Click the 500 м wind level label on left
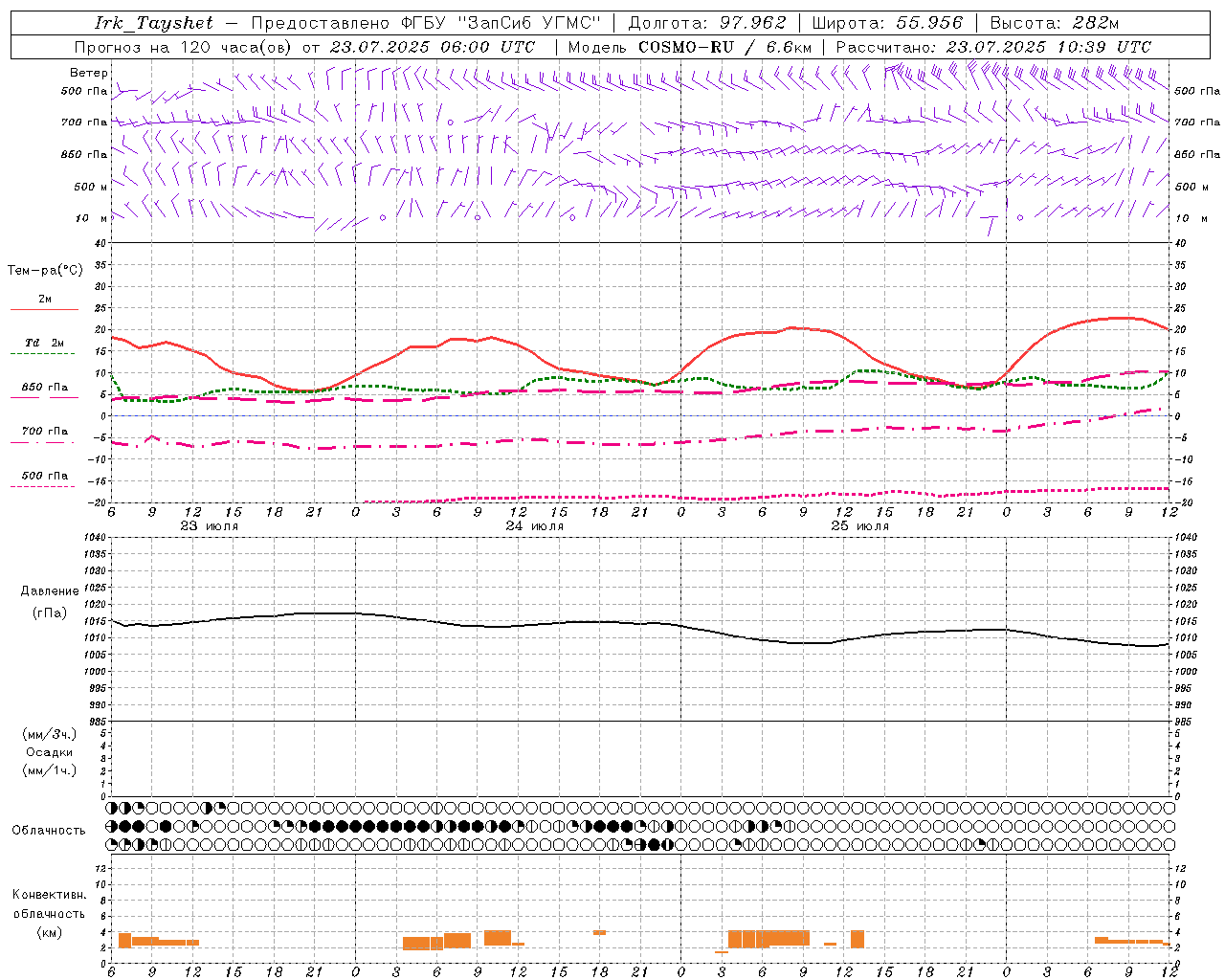 [x=91, y=187]
